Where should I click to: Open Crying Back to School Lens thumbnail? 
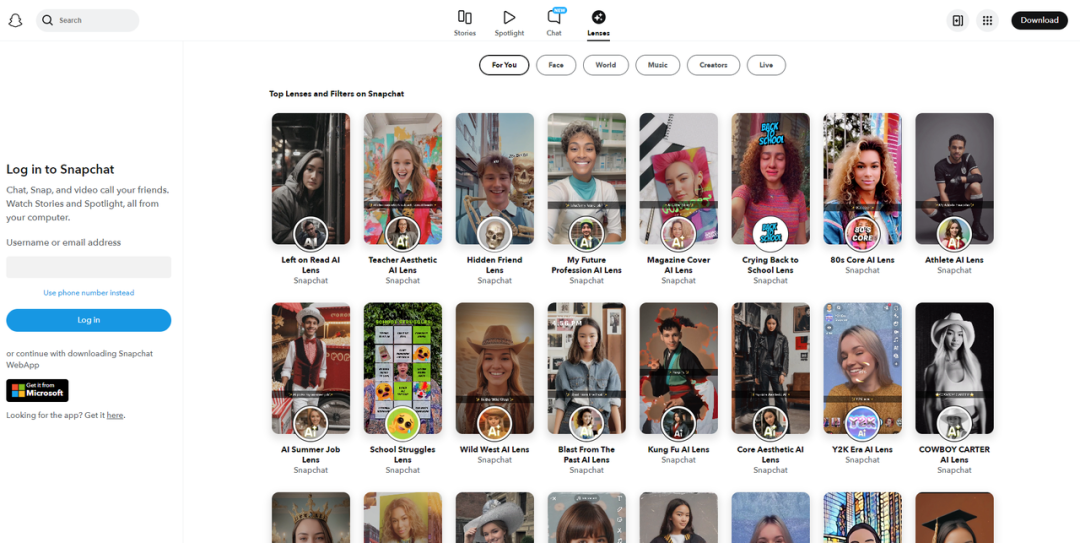(771, 178)
